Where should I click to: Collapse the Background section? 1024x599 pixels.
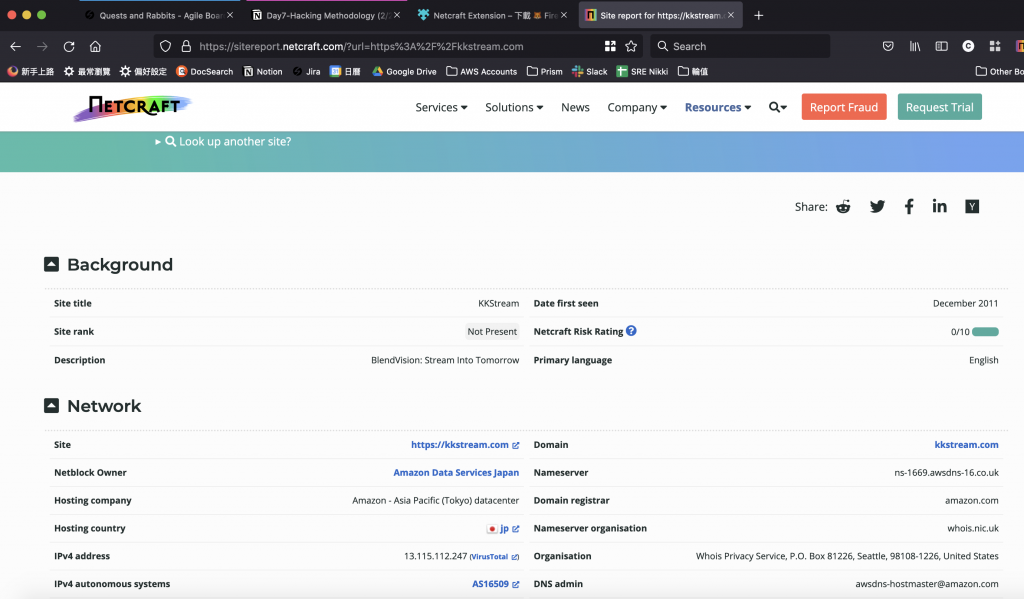tap(52, 264)
